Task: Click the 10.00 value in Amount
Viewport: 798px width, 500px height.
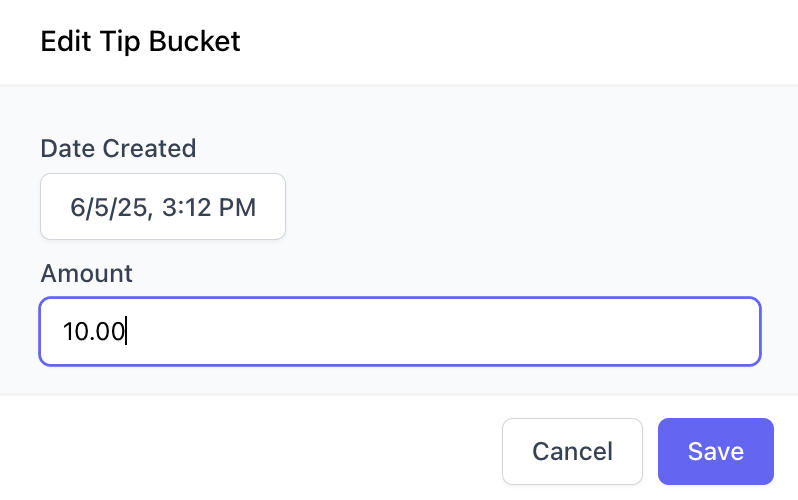Action: coord(93,331)
